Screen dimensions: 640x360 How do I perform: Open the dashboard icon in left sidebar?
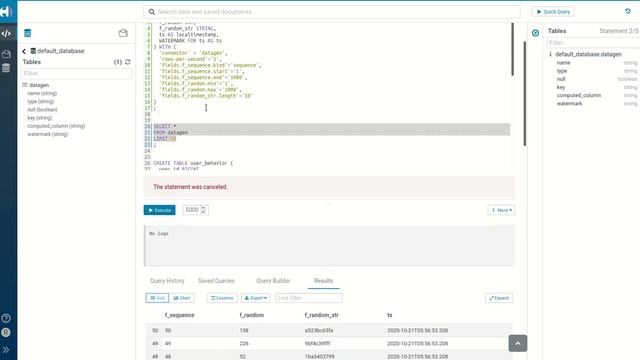click(6, 54)
